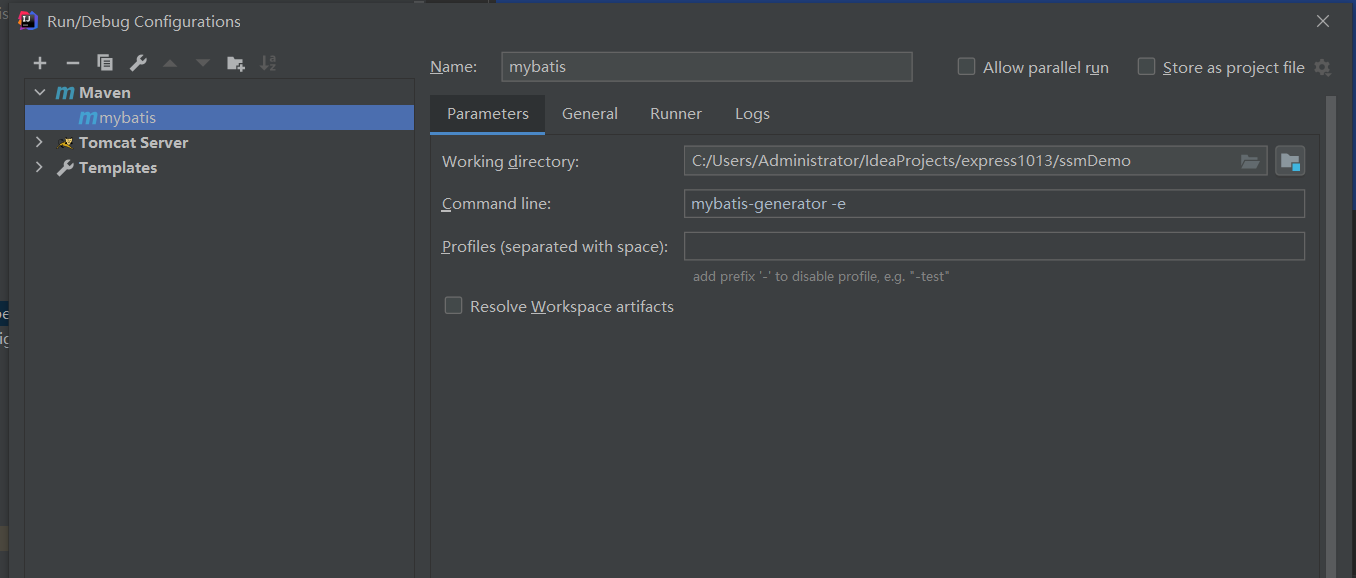The height and width of the screenshot is (578, 1356).
Task: Toggle Store as project file checkbox
Action: (1146, 67)
